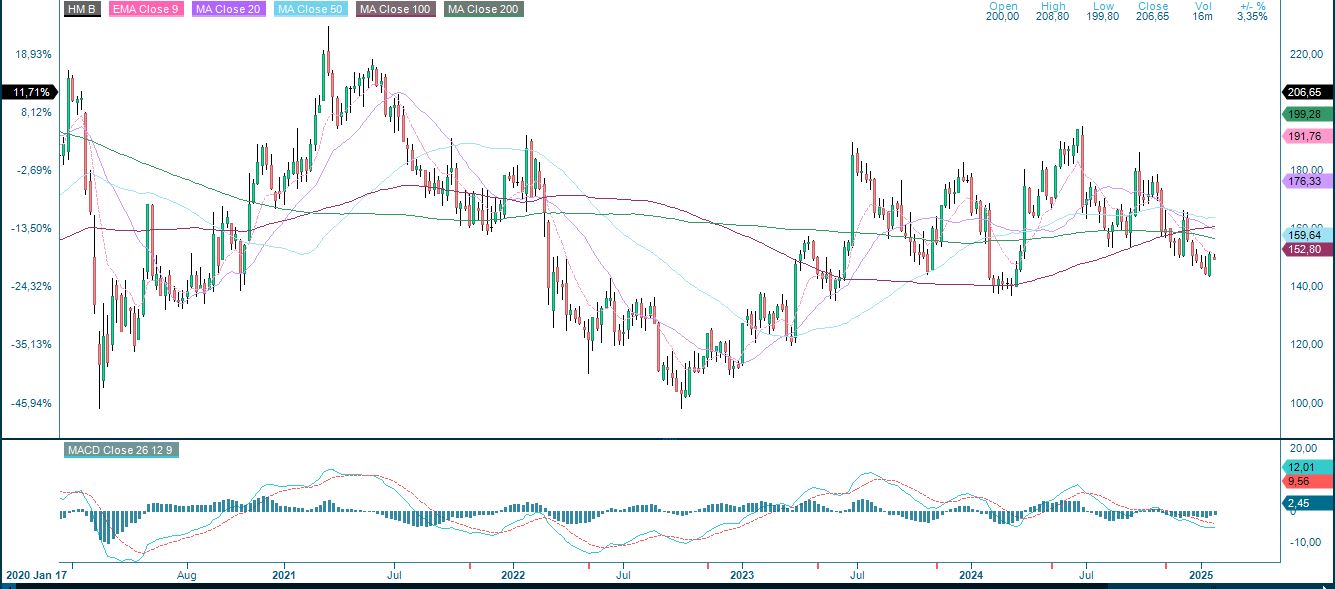This screenshot has height=589, width=1335.
Task: Click the 2024 year label on time axis
Action: point(972,576)
